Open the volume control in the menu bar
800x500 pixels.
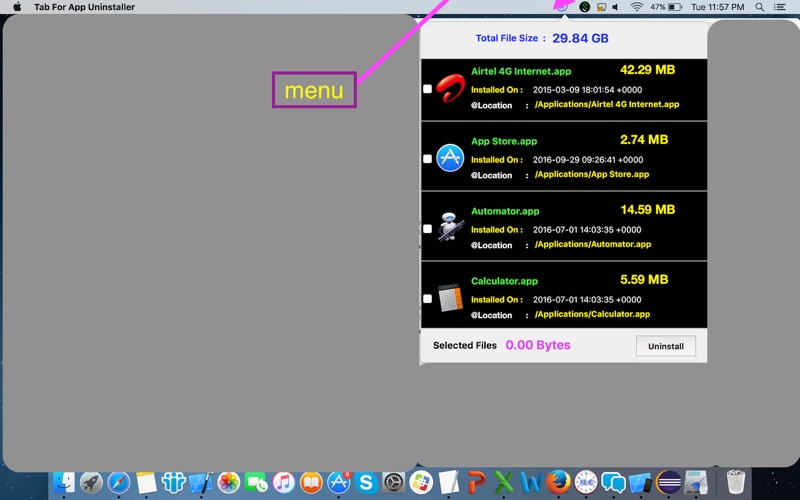[616, 7]
